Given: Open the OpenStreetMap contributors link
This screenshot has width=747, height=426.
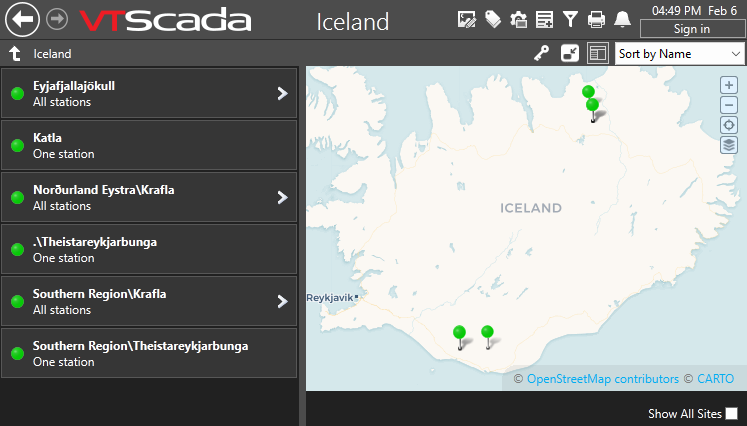Looking at the screenshot, I should tap(602, 379).
